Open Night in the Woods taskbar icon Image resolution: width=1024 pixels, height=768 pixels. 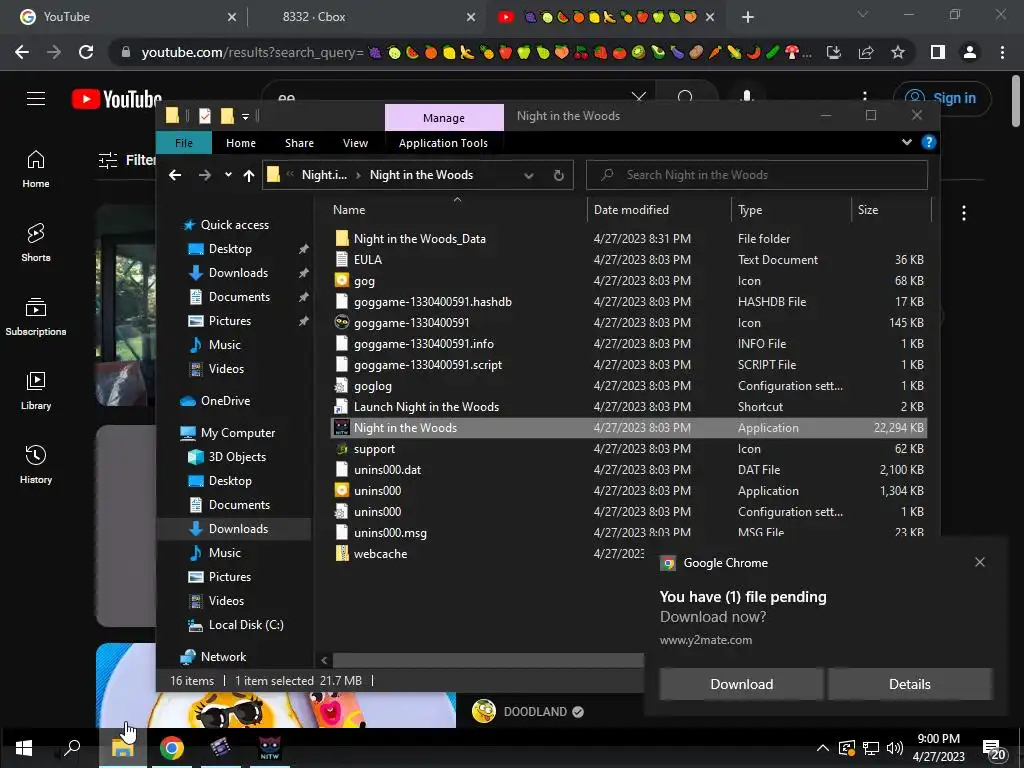pos(270,748)
